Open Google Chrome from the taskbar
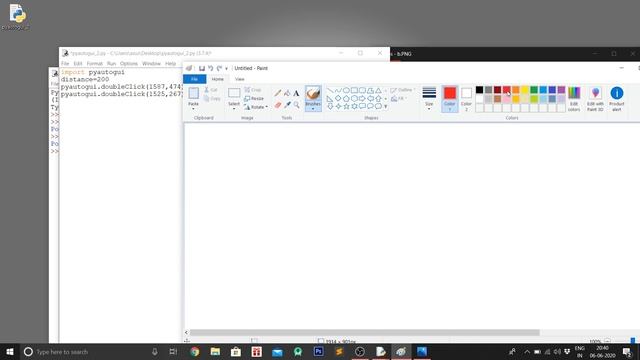Viewport: 640px width, 360px height. click(195, 352)
